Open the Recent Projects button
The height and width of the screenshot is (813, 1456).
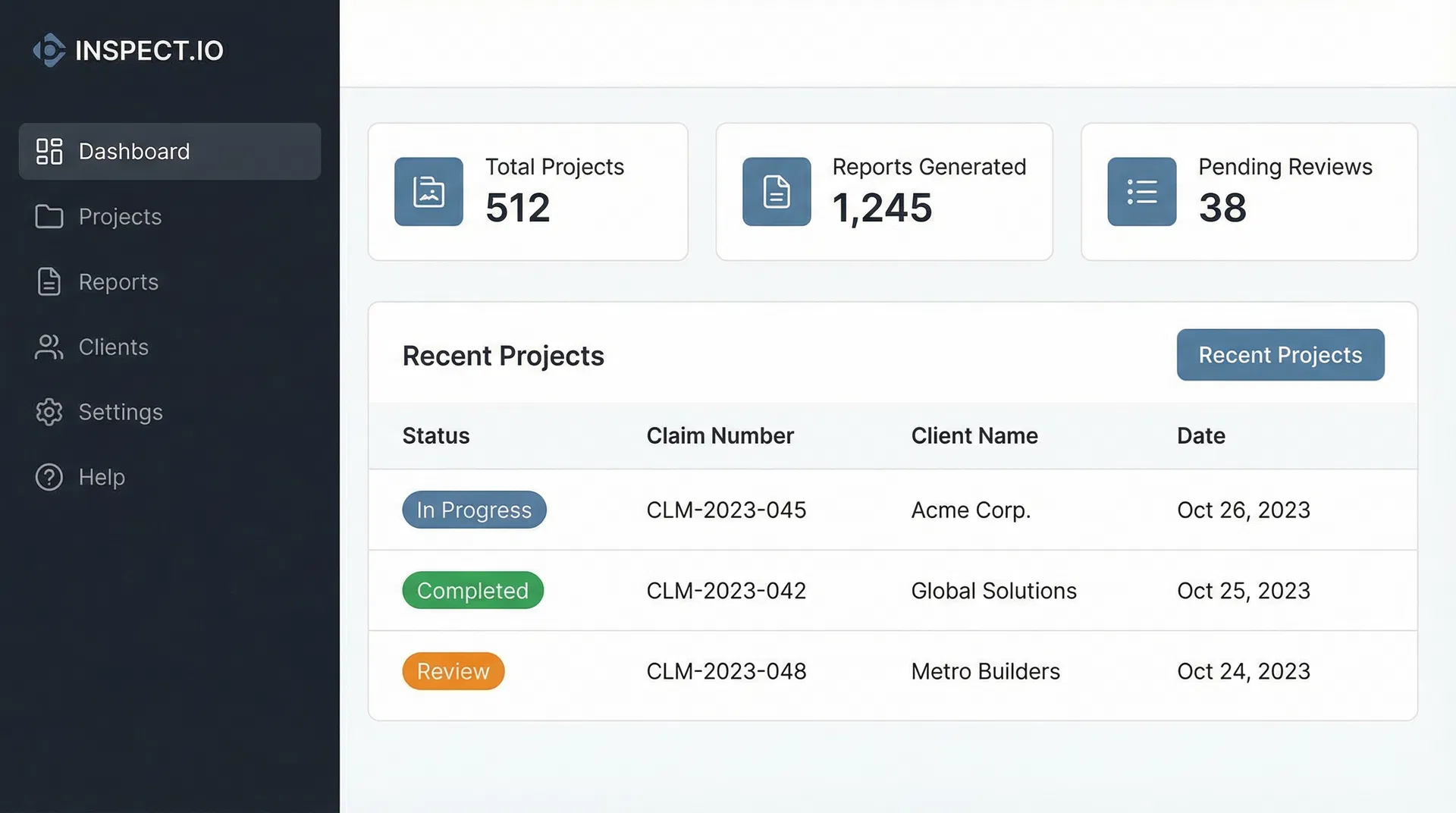click(1279, 354)
